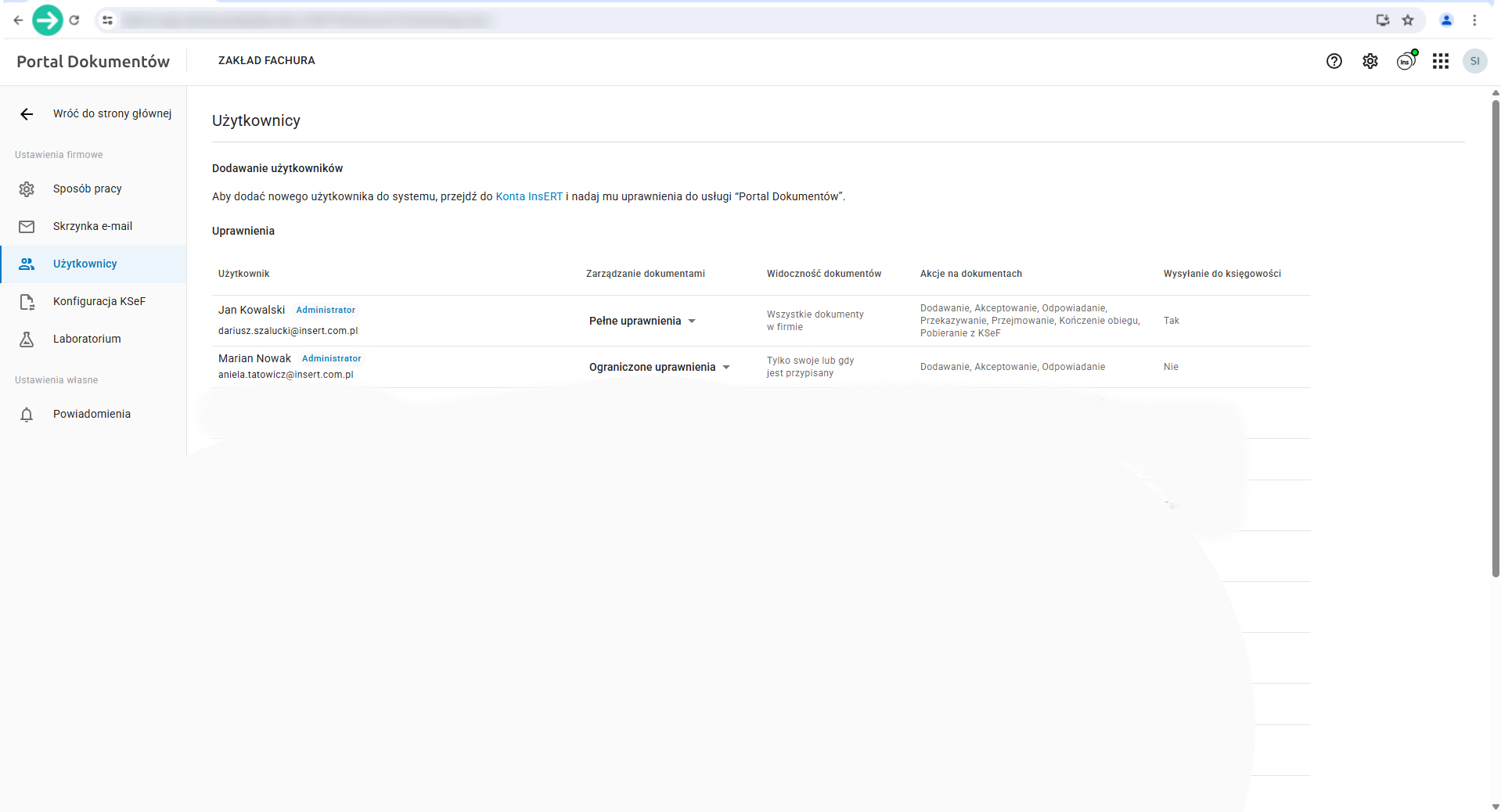Bookmark page with star icon

(x=1408, y=20)
